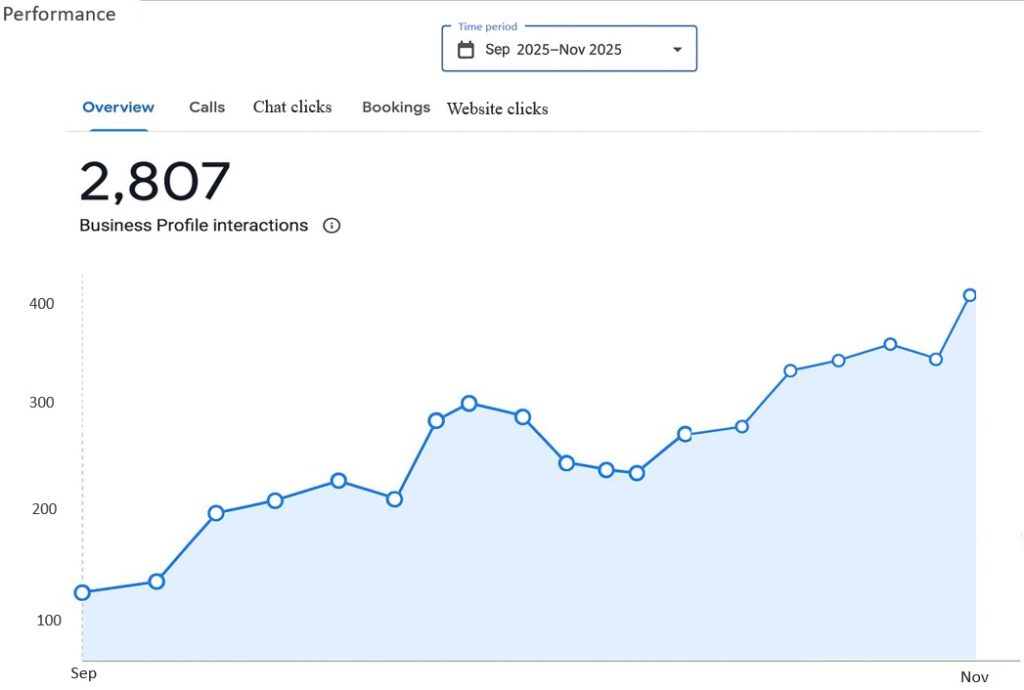Open the Sep 2025–Nov 2025 date range field
Viewport: 1024px width, 690px height.
pyautogui.click(x=553, y=50)
